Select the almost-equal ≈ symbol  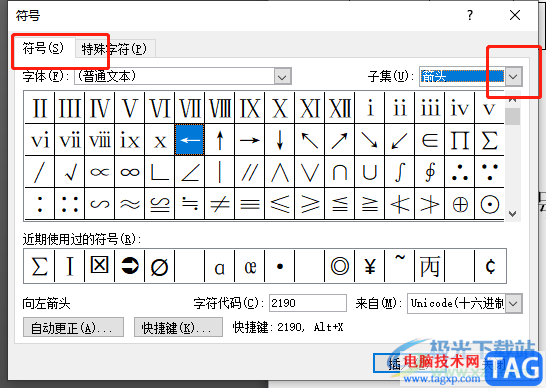pos(130,204)
